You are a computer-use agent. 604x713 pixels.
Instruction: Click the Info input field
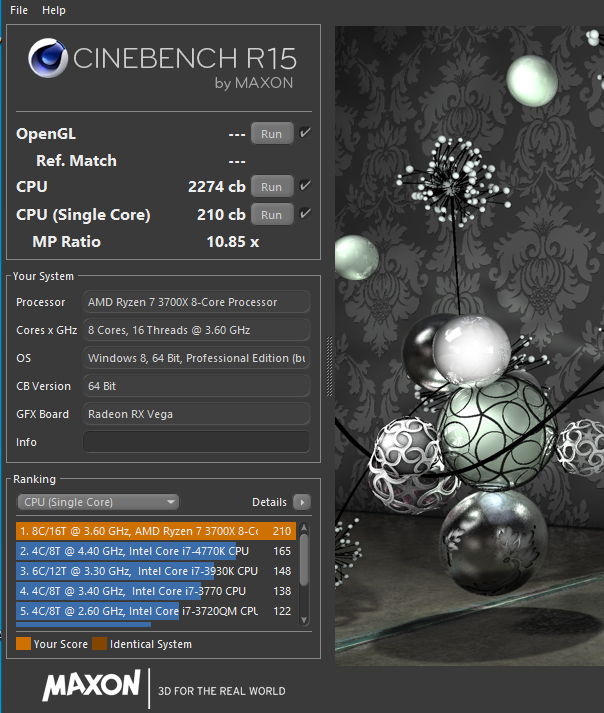(196, 442)
